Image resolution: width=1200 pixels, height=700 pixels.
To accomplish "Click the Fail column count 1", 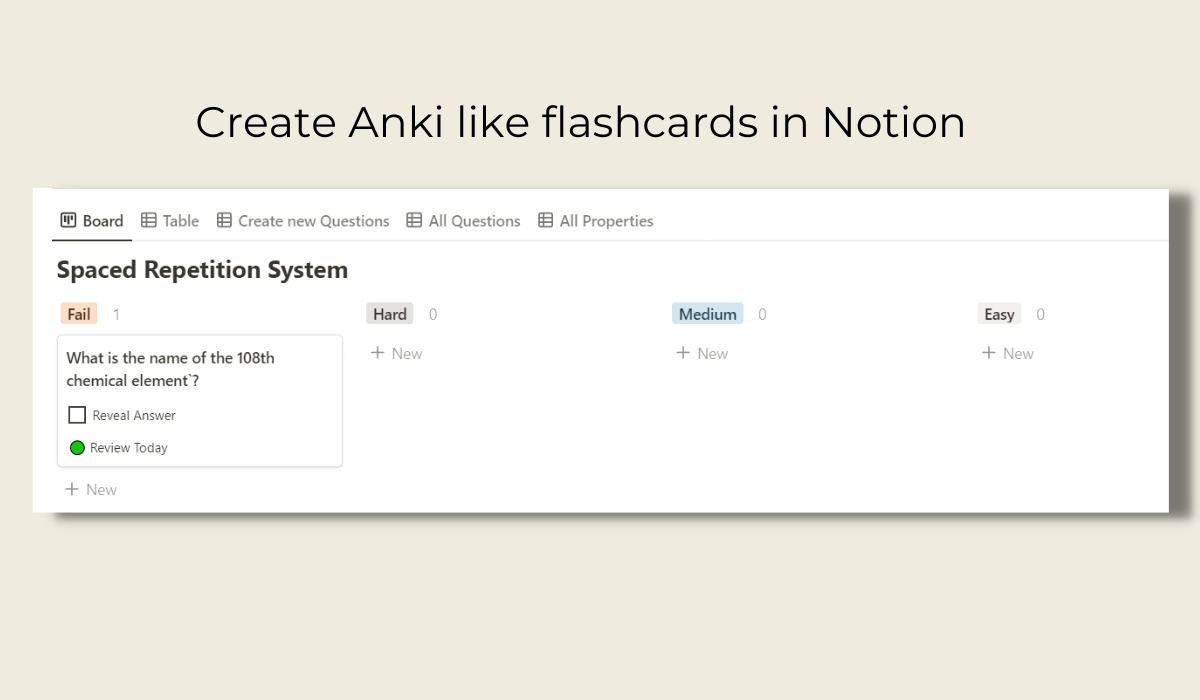I will click(x=116, y=314).
